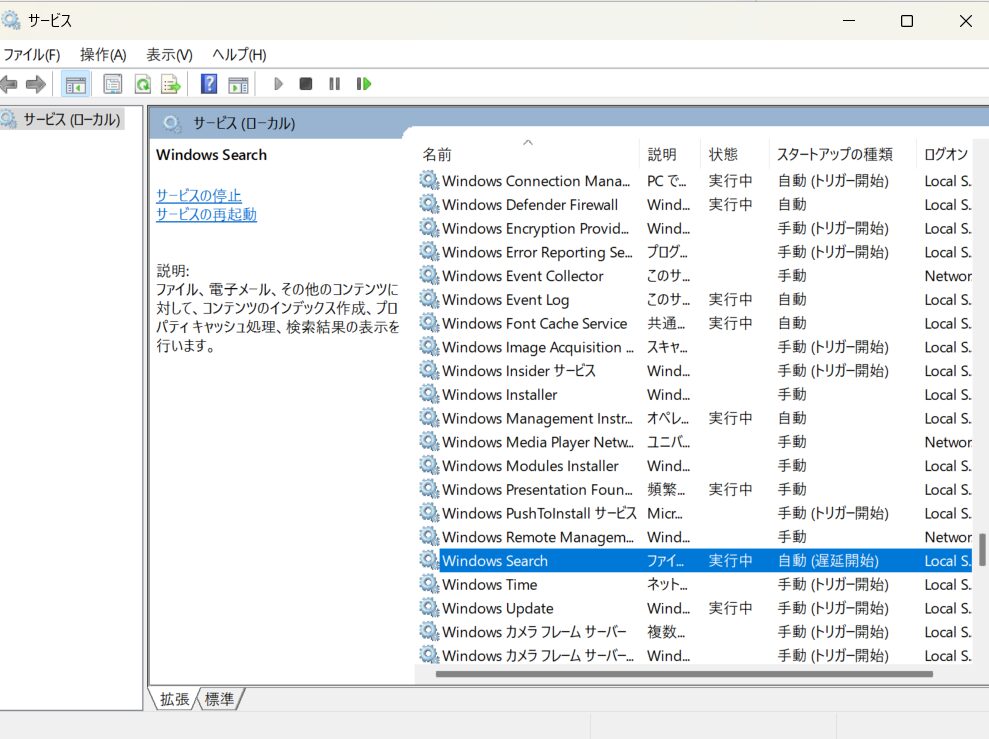Open Help via the question mark icon
Viewport: 989px width, 739px height.
(209, 84)
